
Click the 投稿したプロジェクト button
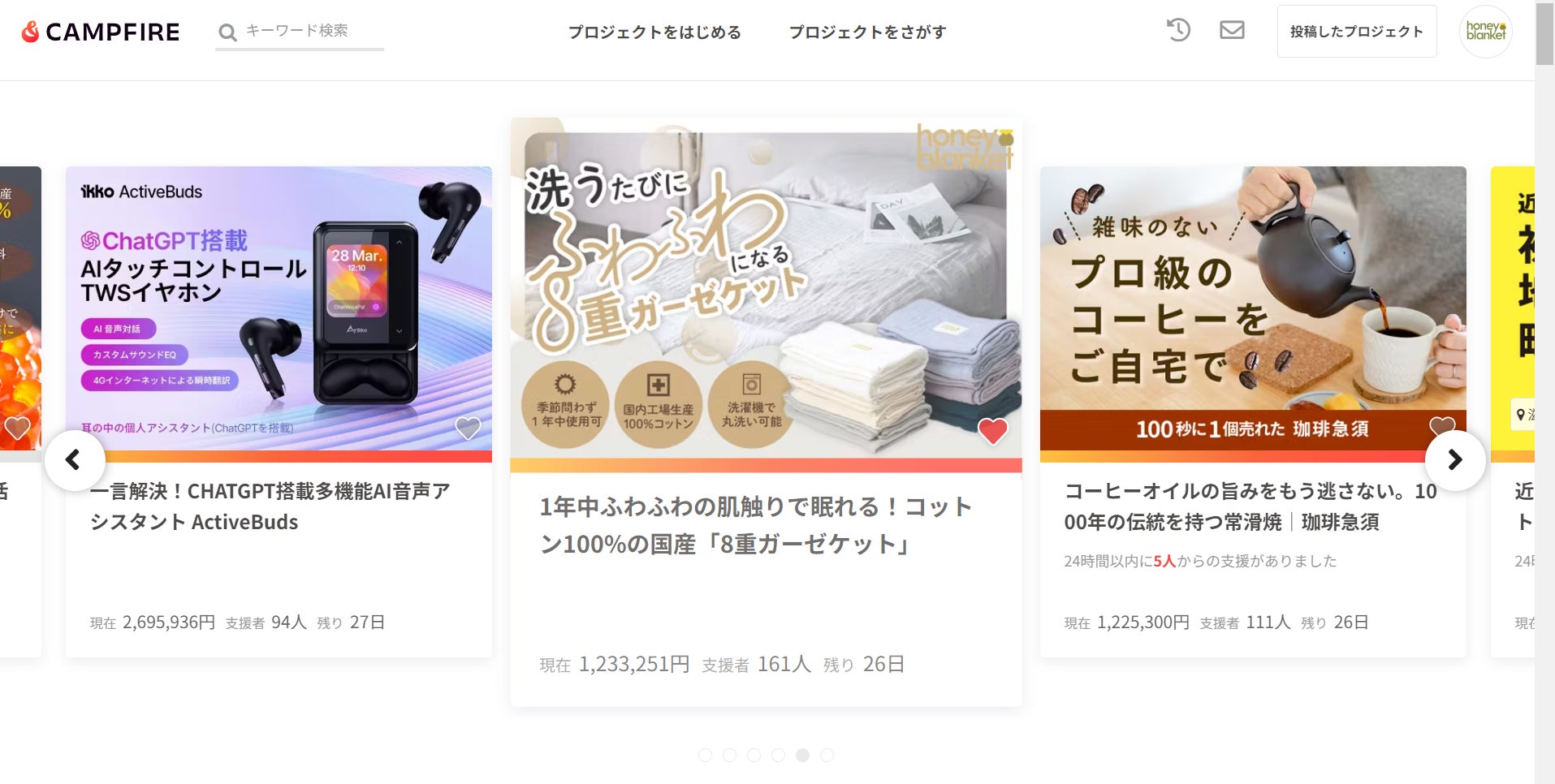click(x=1357, y=32)
